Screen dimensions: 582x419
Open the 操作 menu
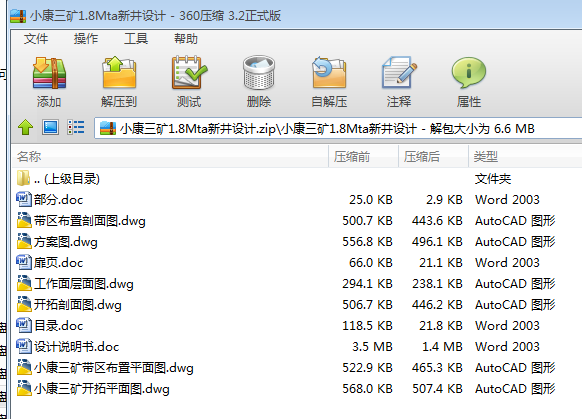(x=86, y=39)
